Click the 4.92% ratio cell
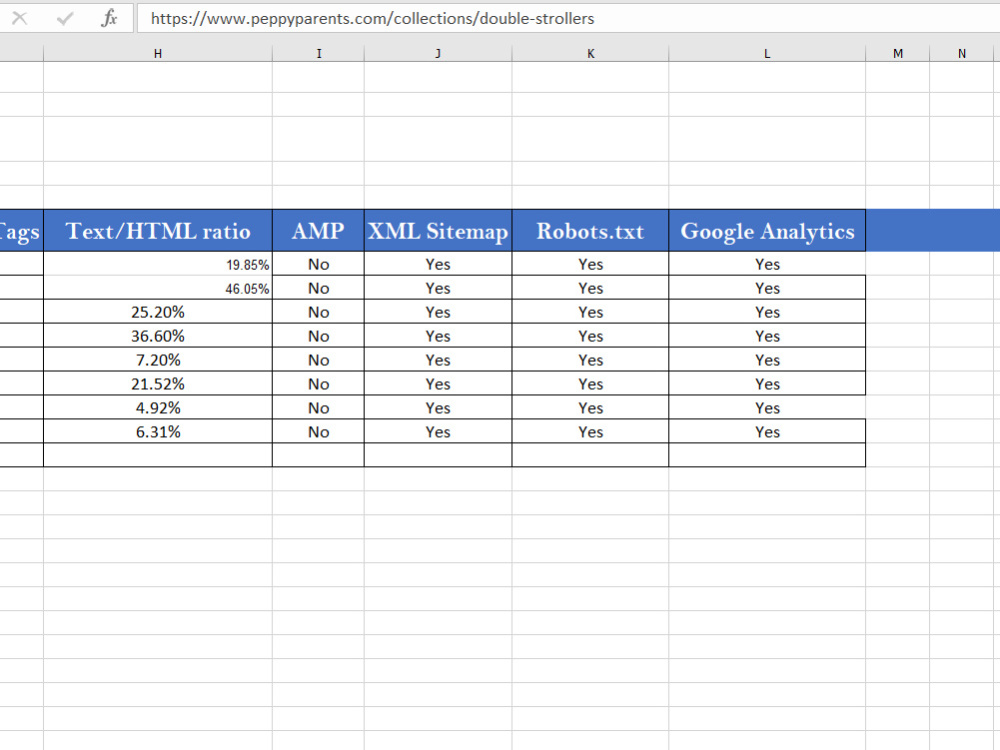 158,408
